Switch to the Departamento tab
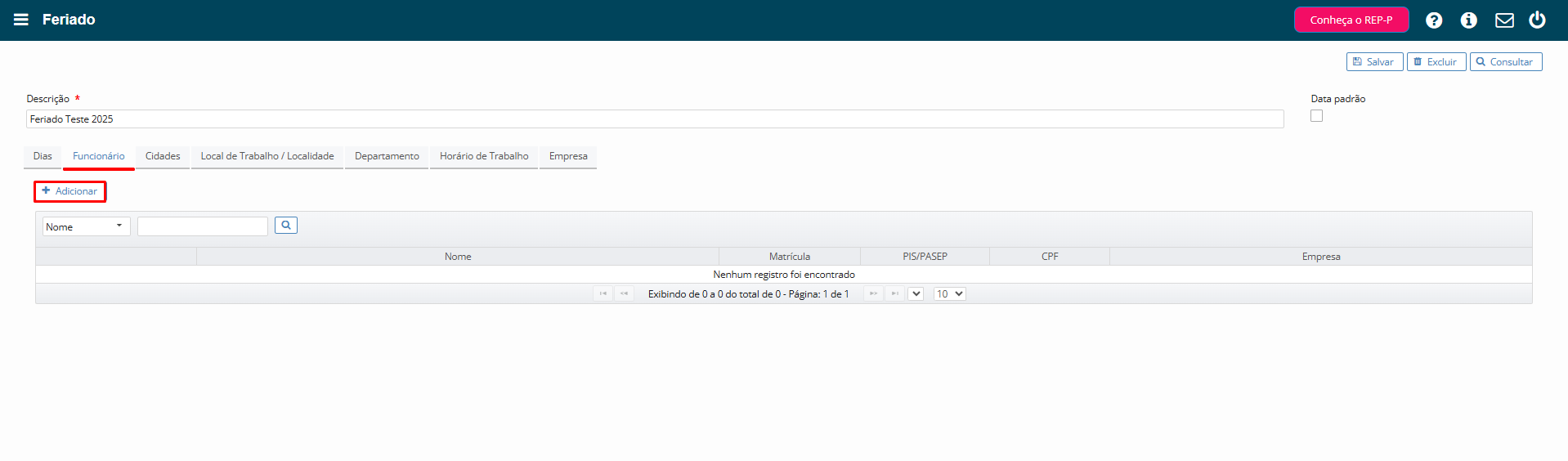This screenshot has width=1568, height=461. click(x=387, y=156)
